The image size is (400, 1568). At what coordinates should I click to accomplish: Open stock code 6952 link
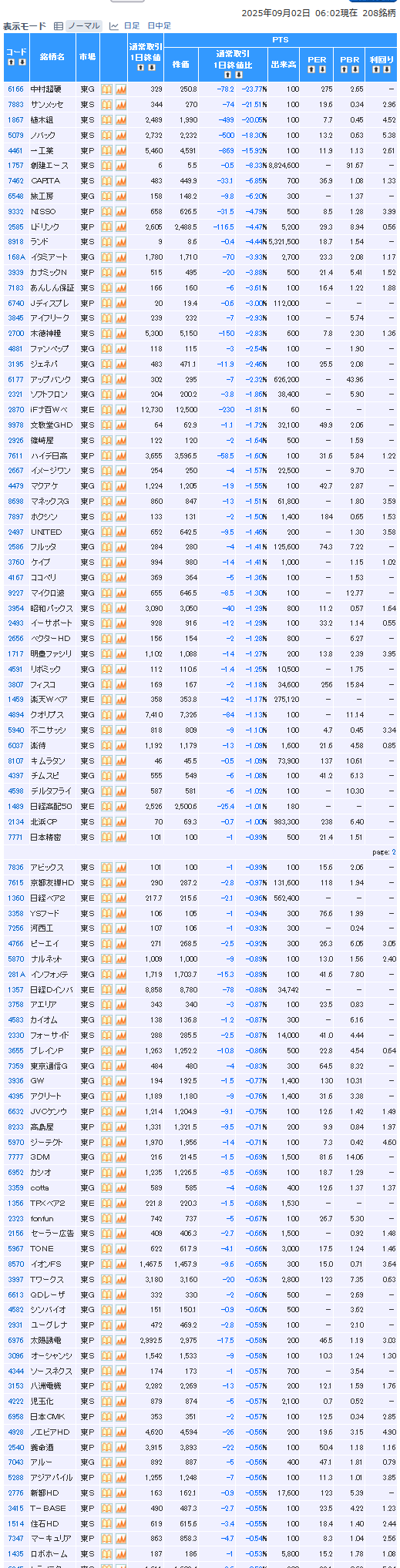15,1173
